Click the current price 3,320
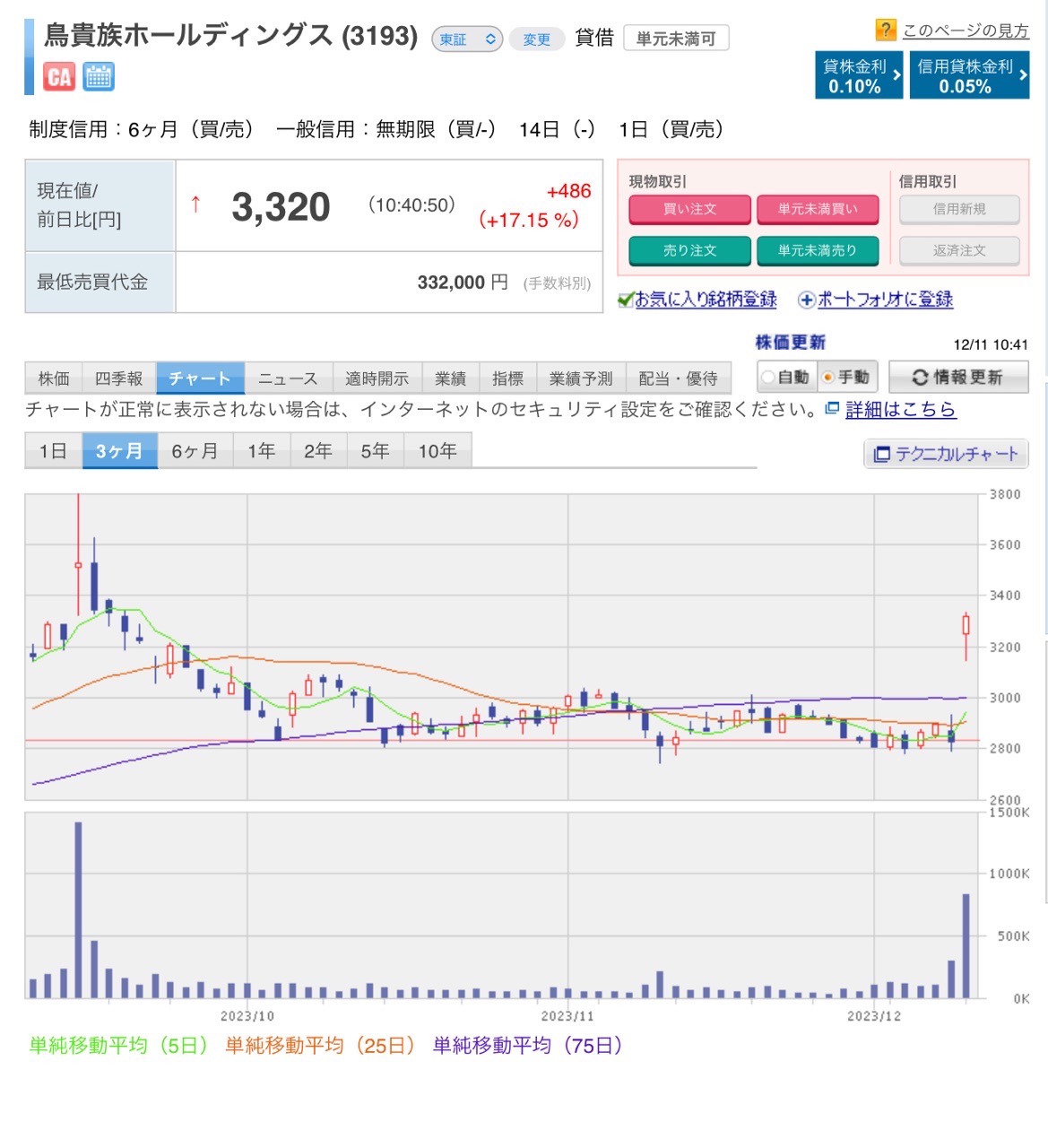1048x1148 pixels. (281, 207)
